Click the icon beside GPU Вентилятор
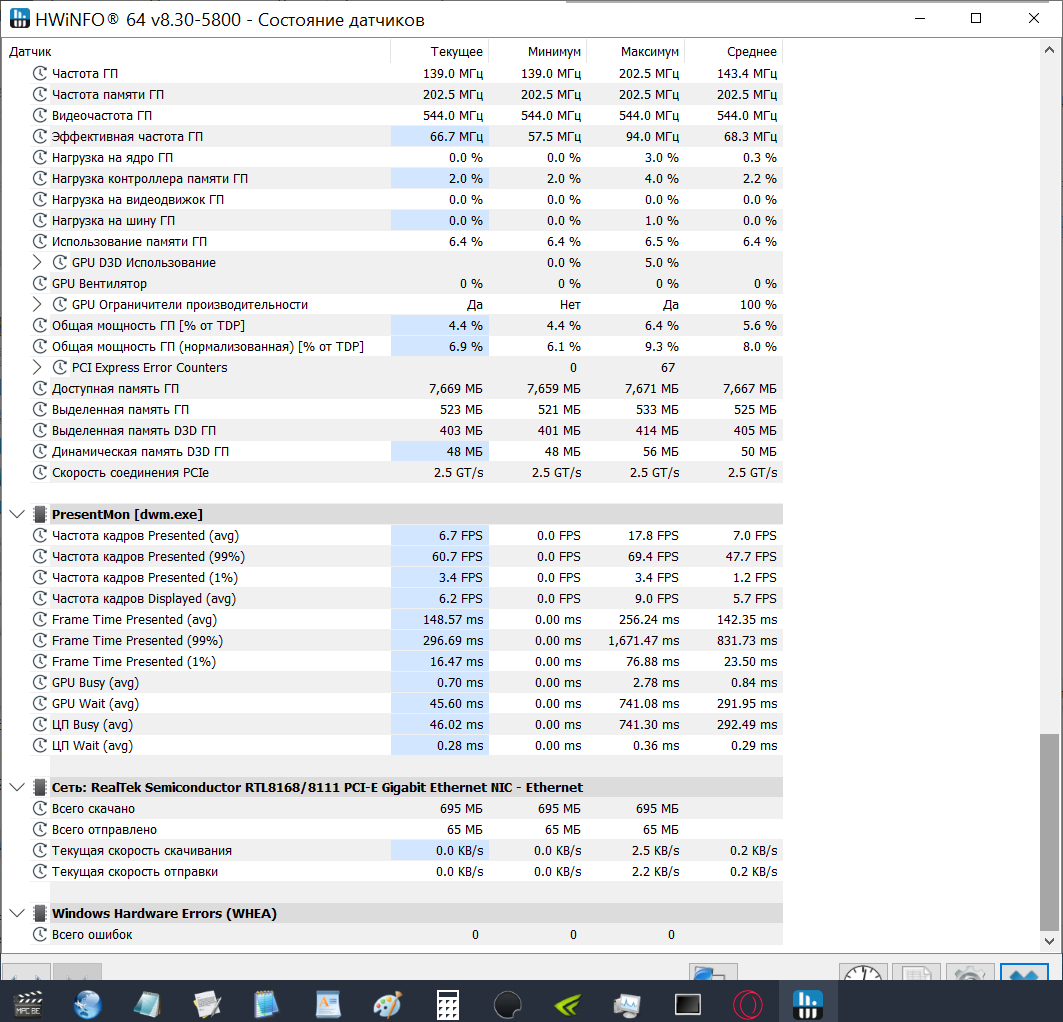 [40, 283]
